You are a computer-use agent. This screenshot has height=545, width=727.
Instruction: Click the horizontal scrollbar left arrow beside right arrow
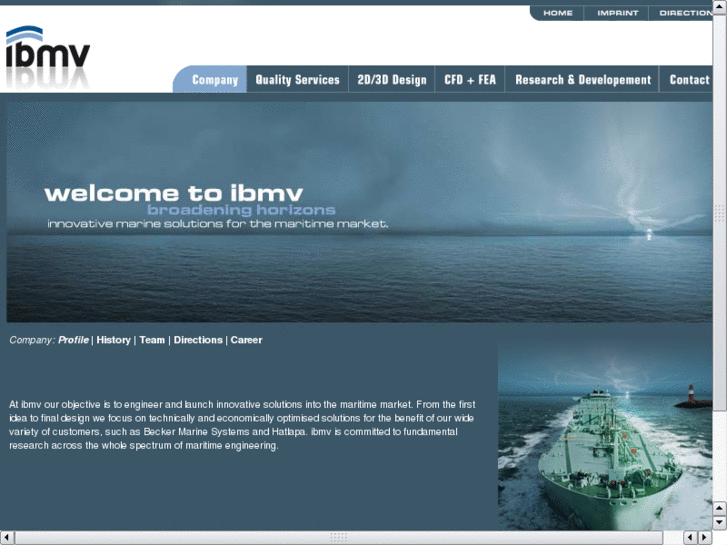tap(690, 538)
